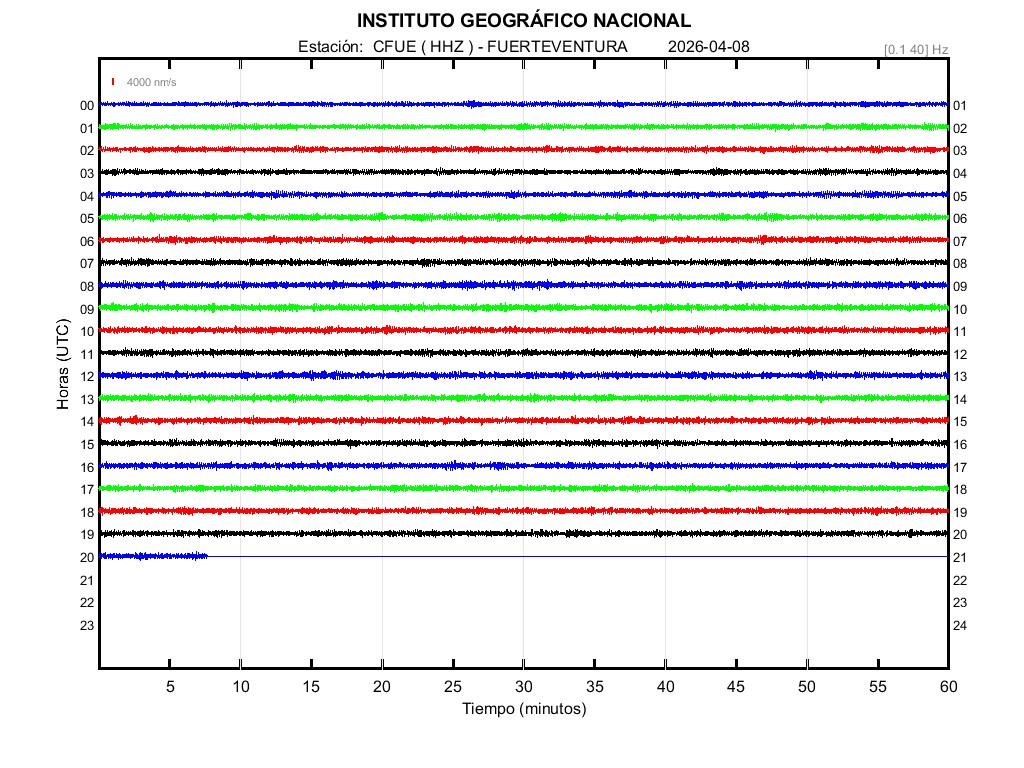Click the 45 minute tick label

pyautogui.click(x=736, y=687)
